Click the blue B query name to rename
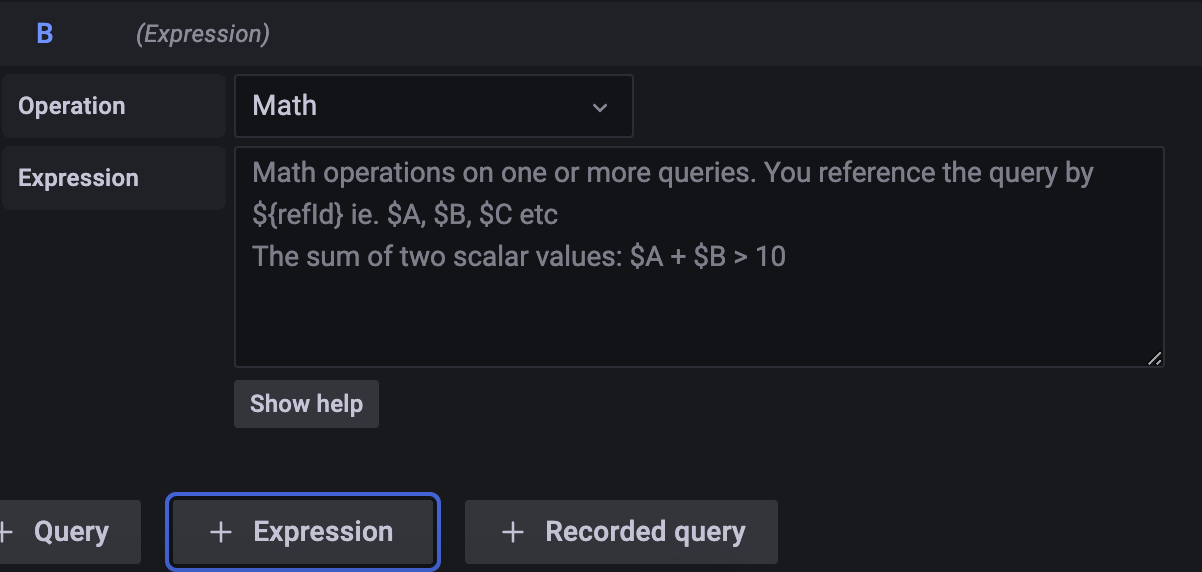Screen dimensions: 1202x572 [x=45, y=33]
